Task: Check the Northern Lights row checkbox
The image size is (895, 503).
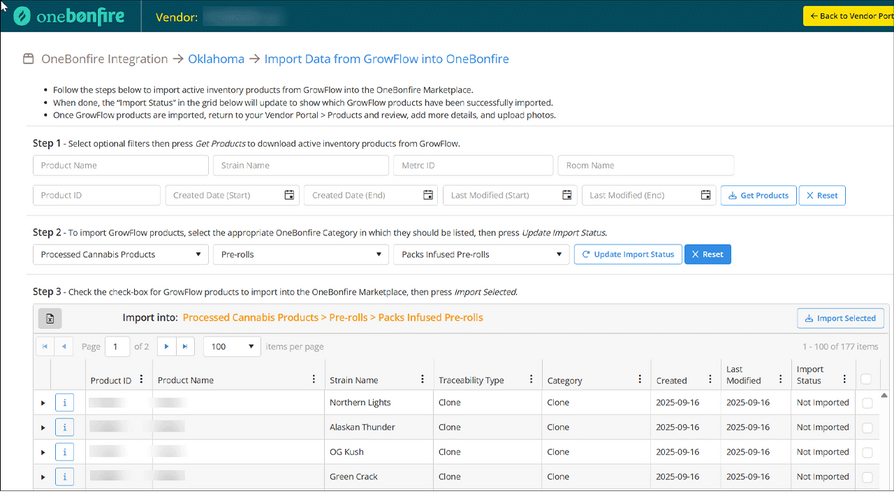Action: pos(867,402)
